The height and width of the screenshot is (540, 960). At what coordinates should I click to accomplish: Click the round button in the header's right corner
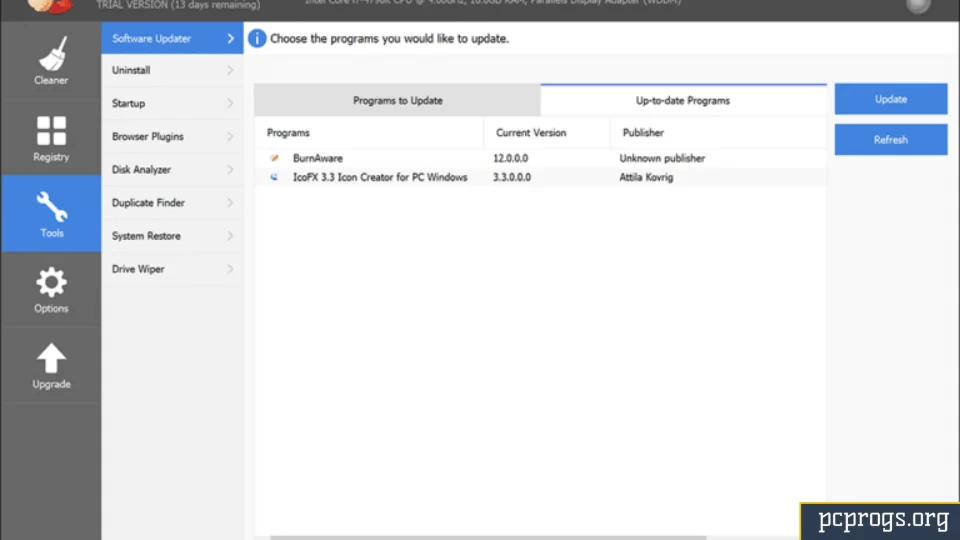[918, 6]
